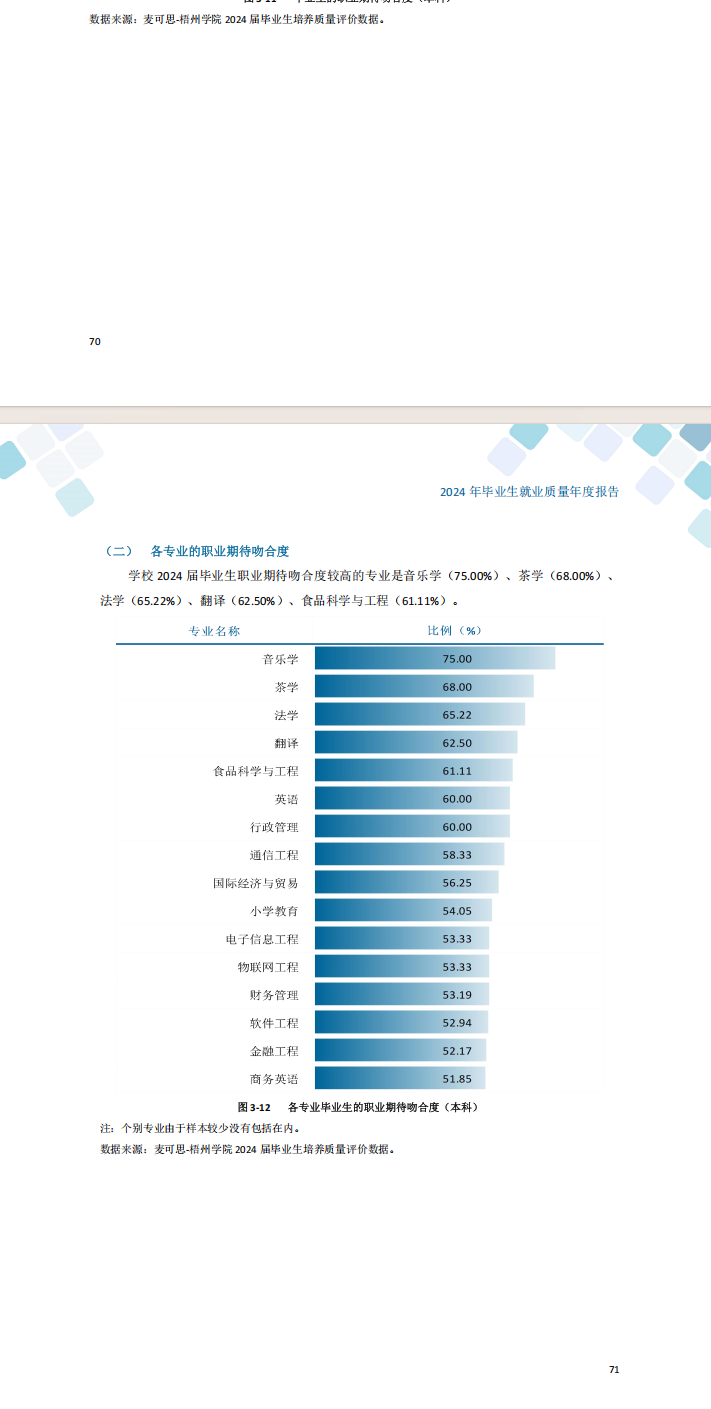Image resolution: width=711 pixels, height=1409 pixels.
Task: Select the '软件工程' row label
Action: (274, 1023)
